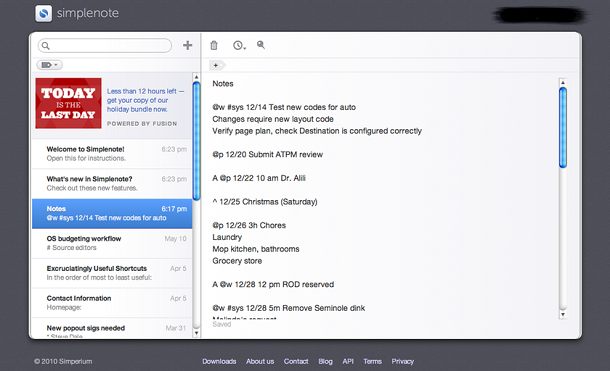Follow the holiday bundle ad link
Screen dimensions: 610x371
pos(145,100)
